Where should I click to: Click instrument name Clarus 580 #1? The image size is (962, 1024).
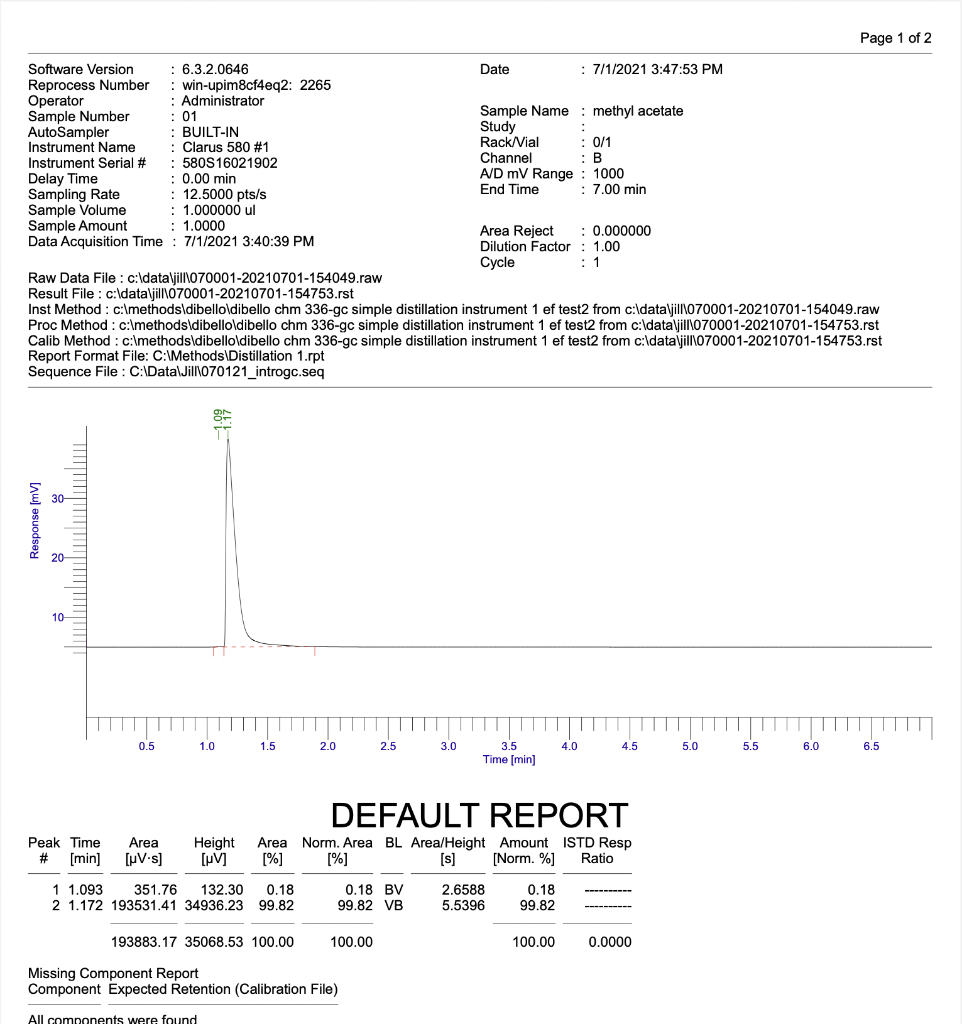[225, 148]
